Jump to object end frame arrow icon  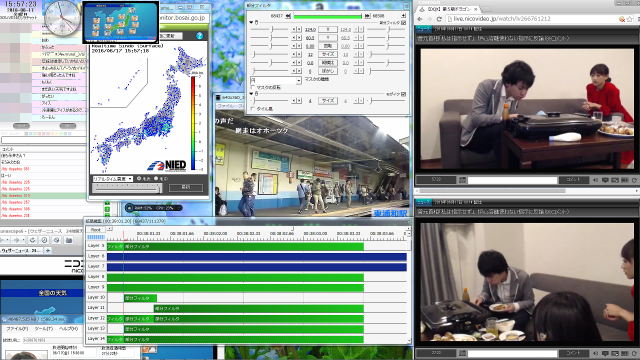tap(367, 16)
